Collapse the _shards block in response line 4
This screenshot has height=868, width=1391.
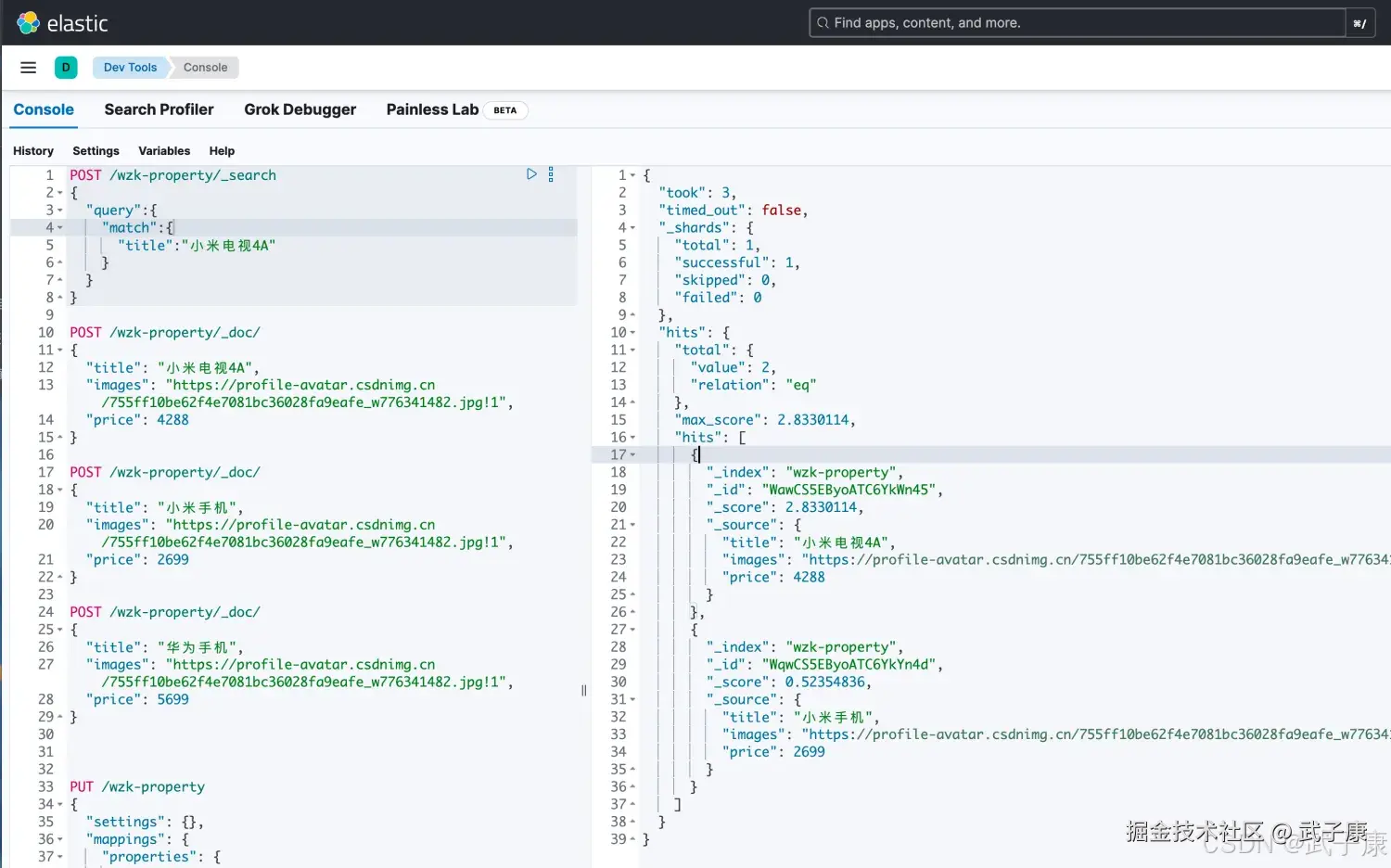pyautogui.click(x=633, y=228)
